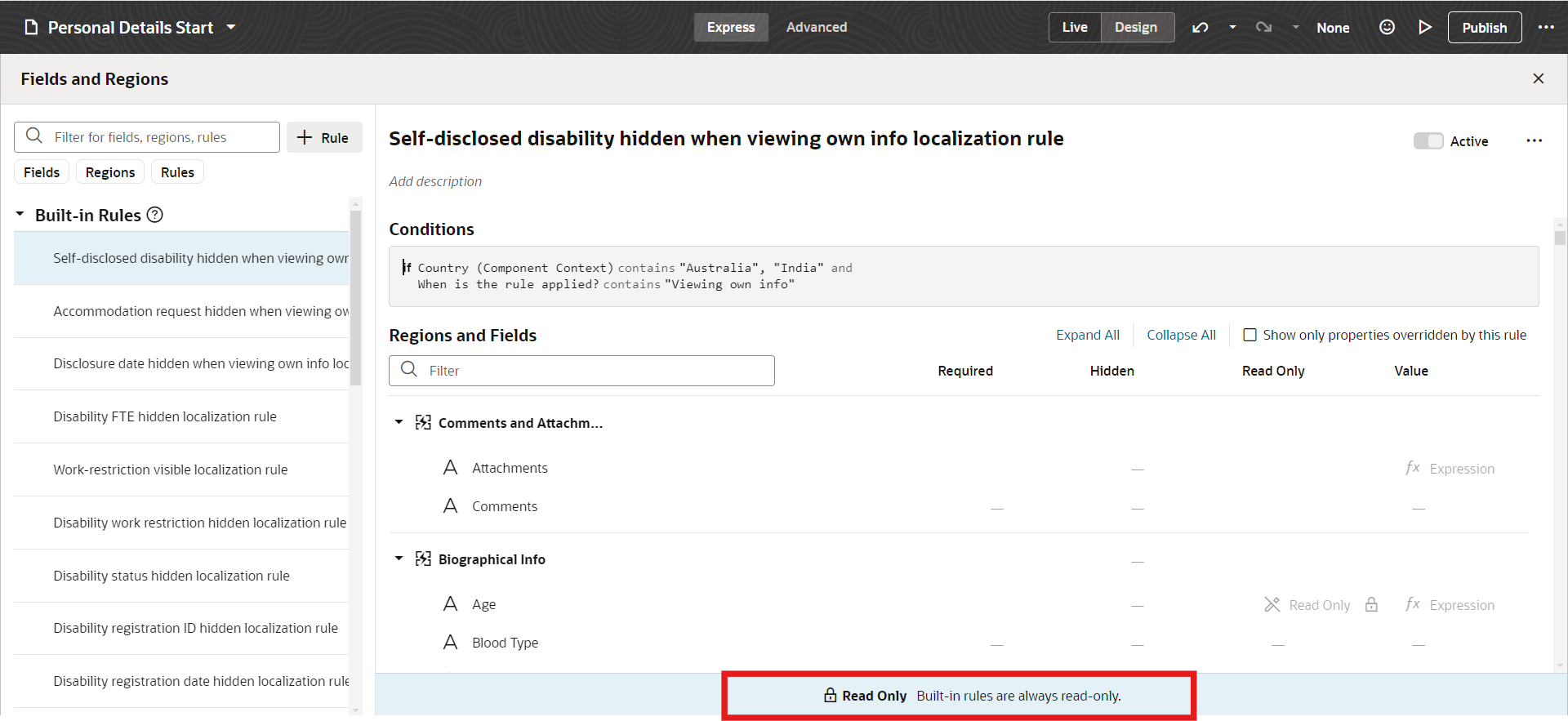
Task: Select the Disclosure date hidden rule
Action: click(x=181, y=363)
